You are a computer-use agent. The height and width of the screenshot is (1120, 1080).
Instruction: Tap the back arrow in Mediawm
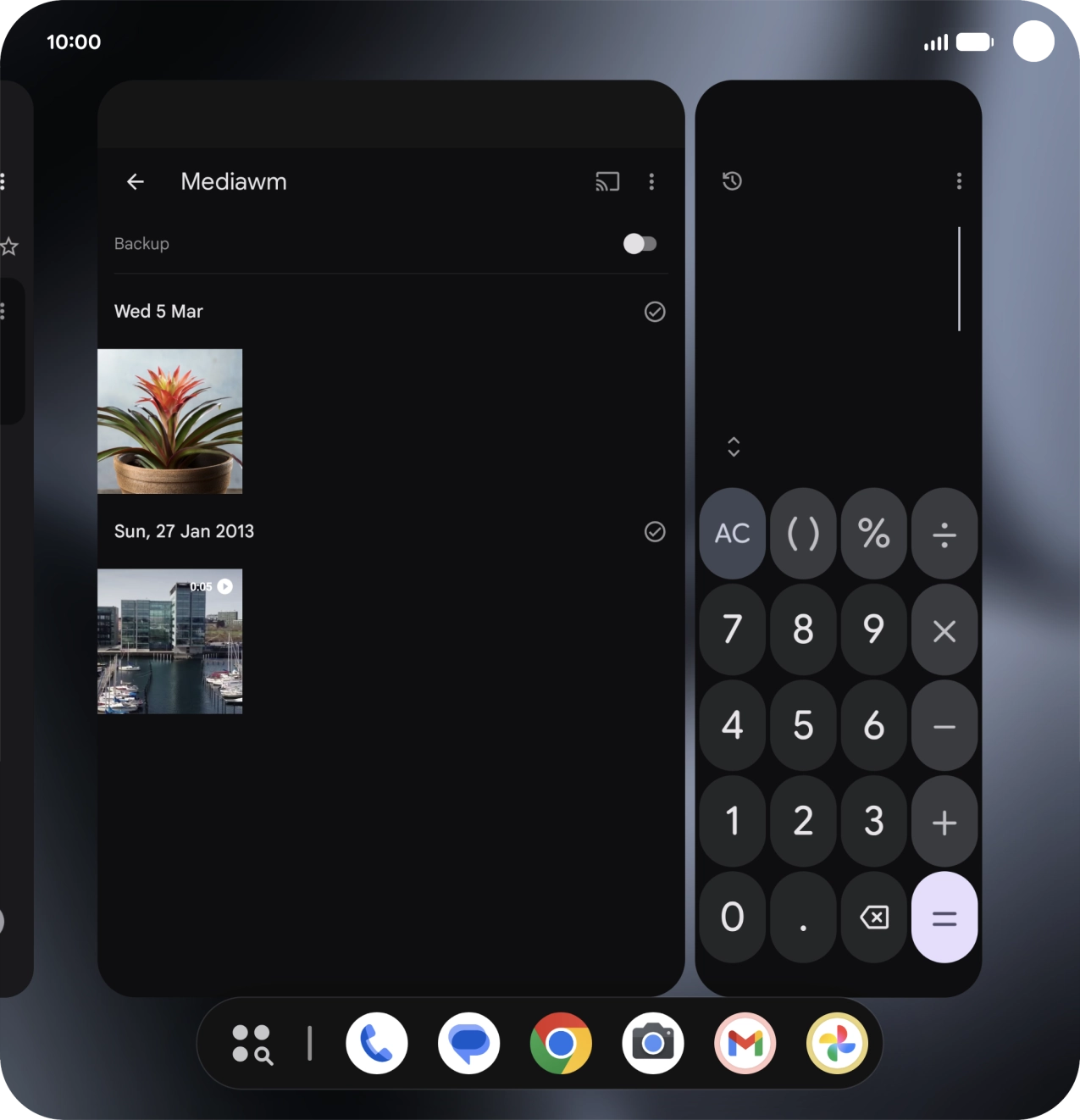coord(136,181)
